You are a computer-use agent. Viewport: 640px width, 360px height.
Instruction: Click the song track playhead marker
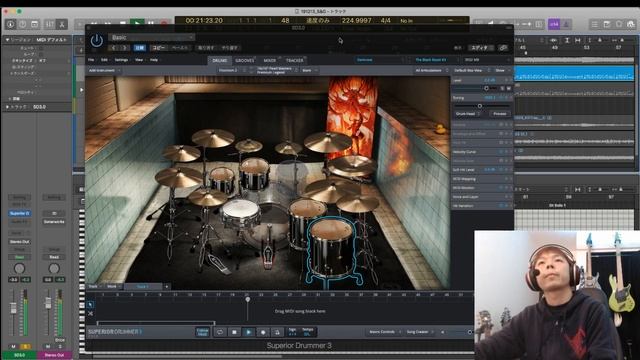pos(248,300)
